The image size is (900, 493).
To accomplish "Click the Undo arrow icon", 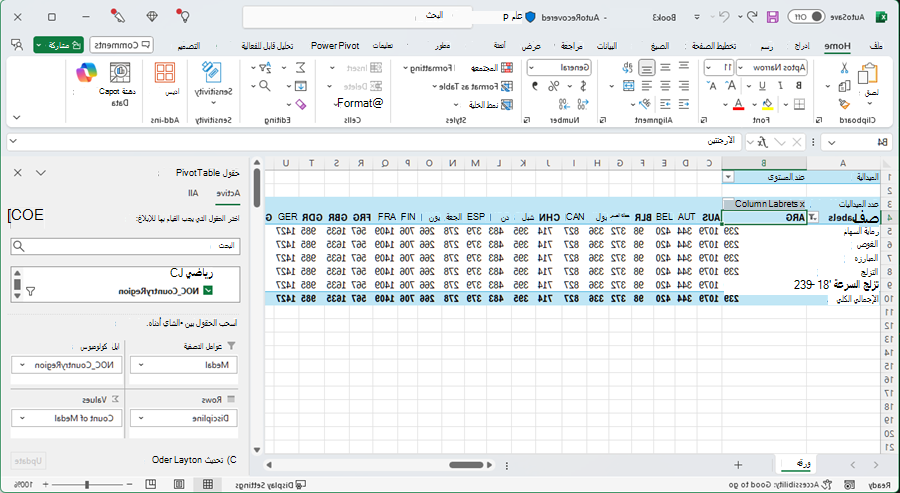I will [x=752, y=17].
